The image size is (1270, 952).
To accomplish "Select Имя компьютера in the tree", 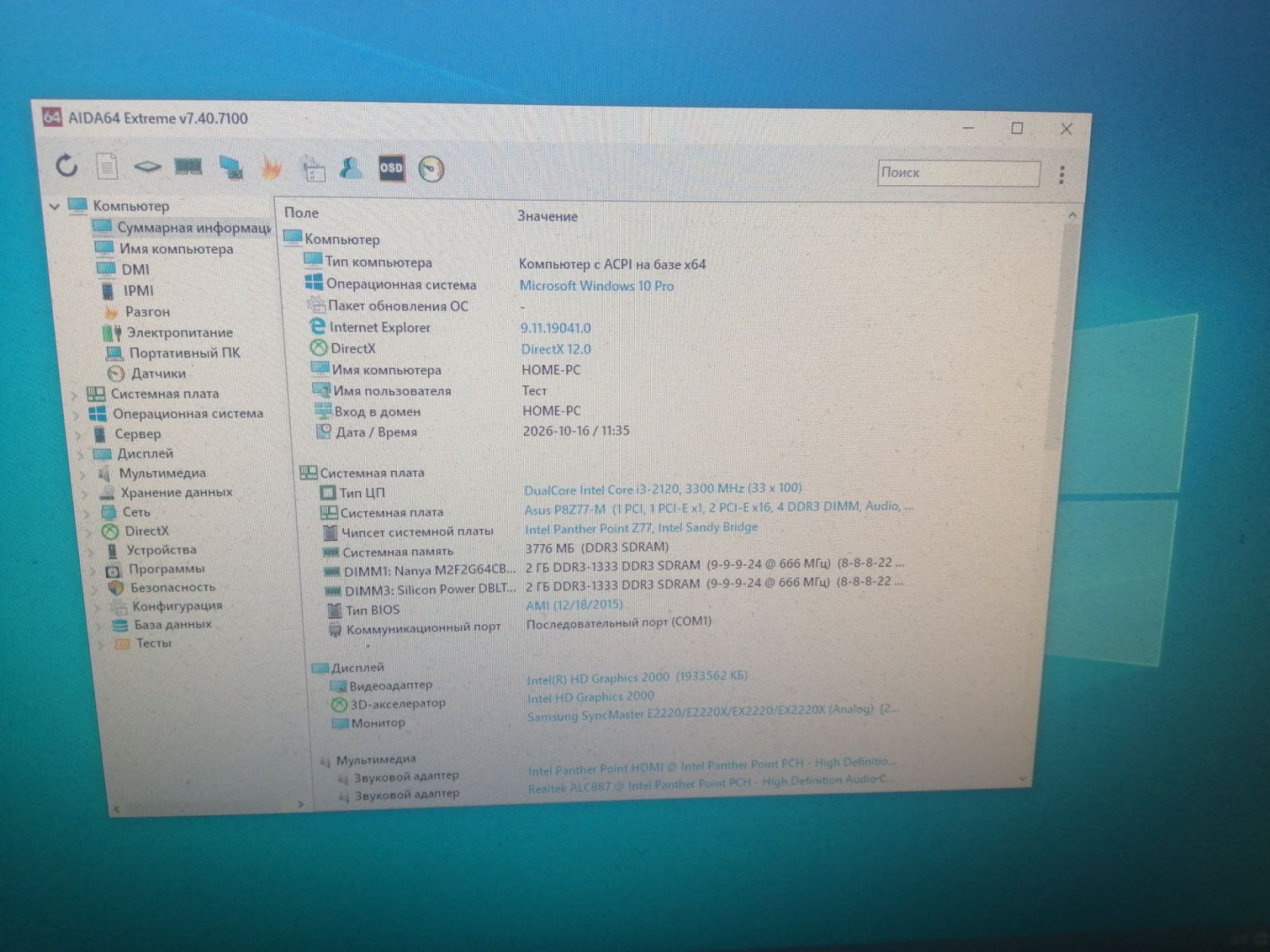I will point(164,248).
